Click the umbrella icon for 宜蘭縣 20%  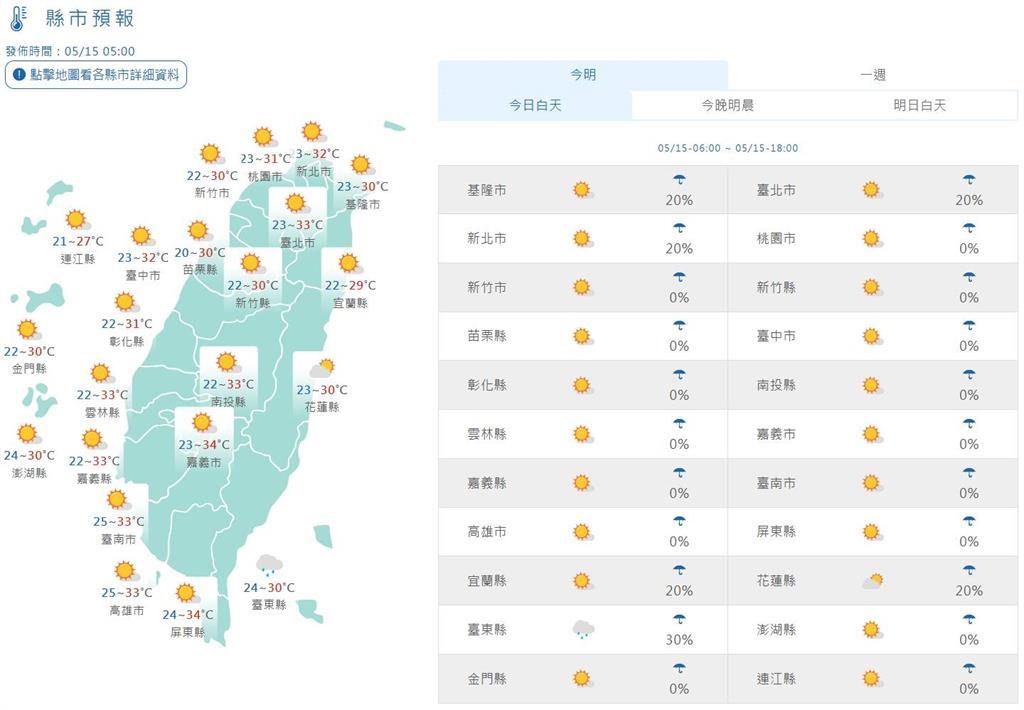[x=679, y=574]
